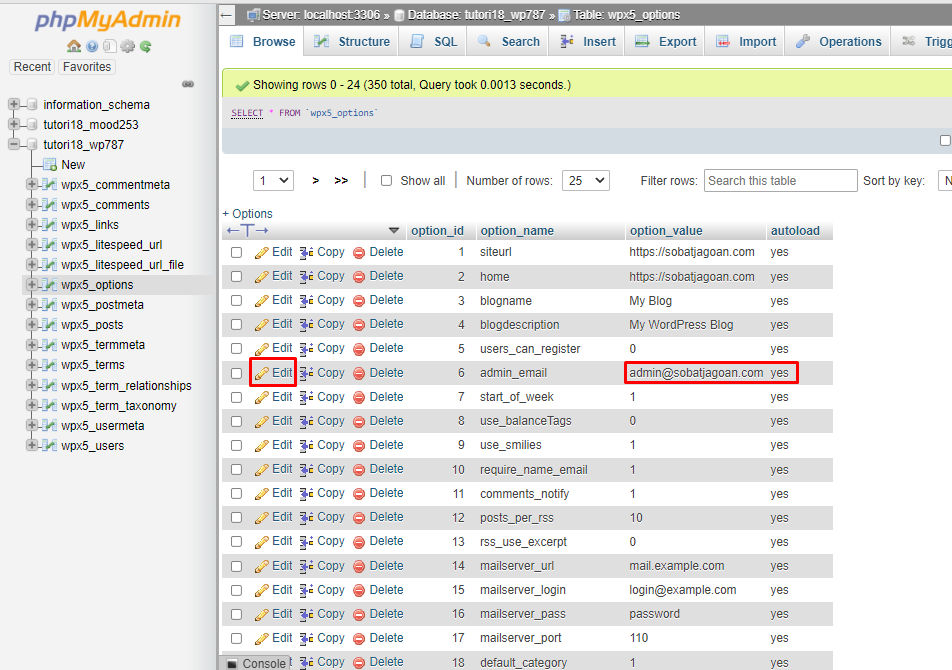Image resolution: width=952 pixels, height=670 pixels.
Task: Jump to last page with >> button
Action: pos(341,181)
